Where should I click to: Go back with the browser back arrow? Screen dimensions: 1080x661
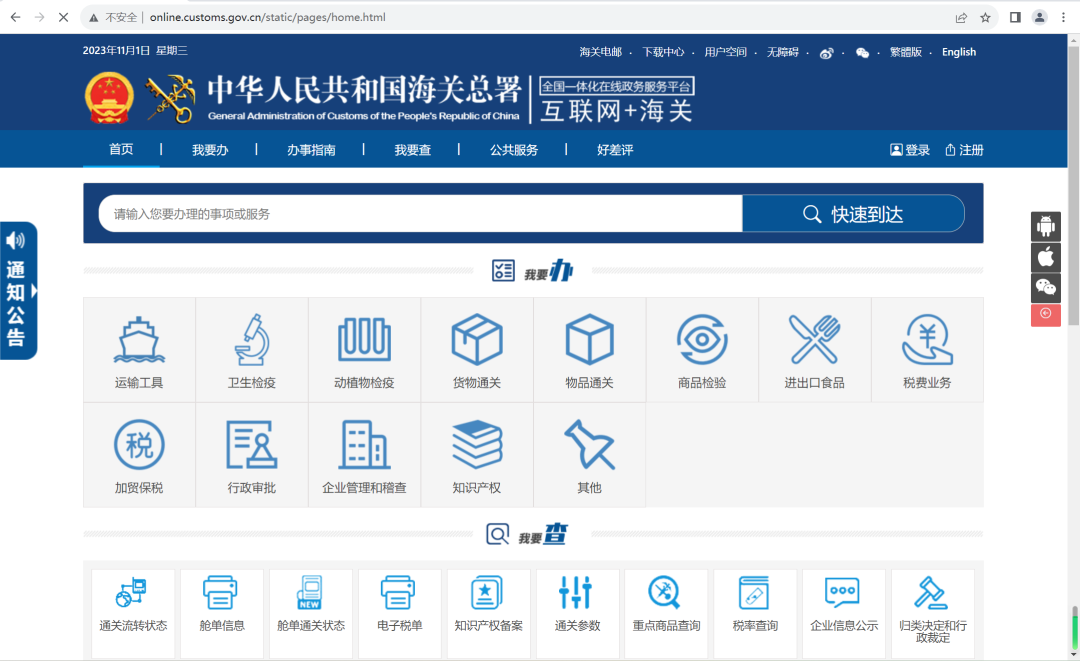(15, 17)
